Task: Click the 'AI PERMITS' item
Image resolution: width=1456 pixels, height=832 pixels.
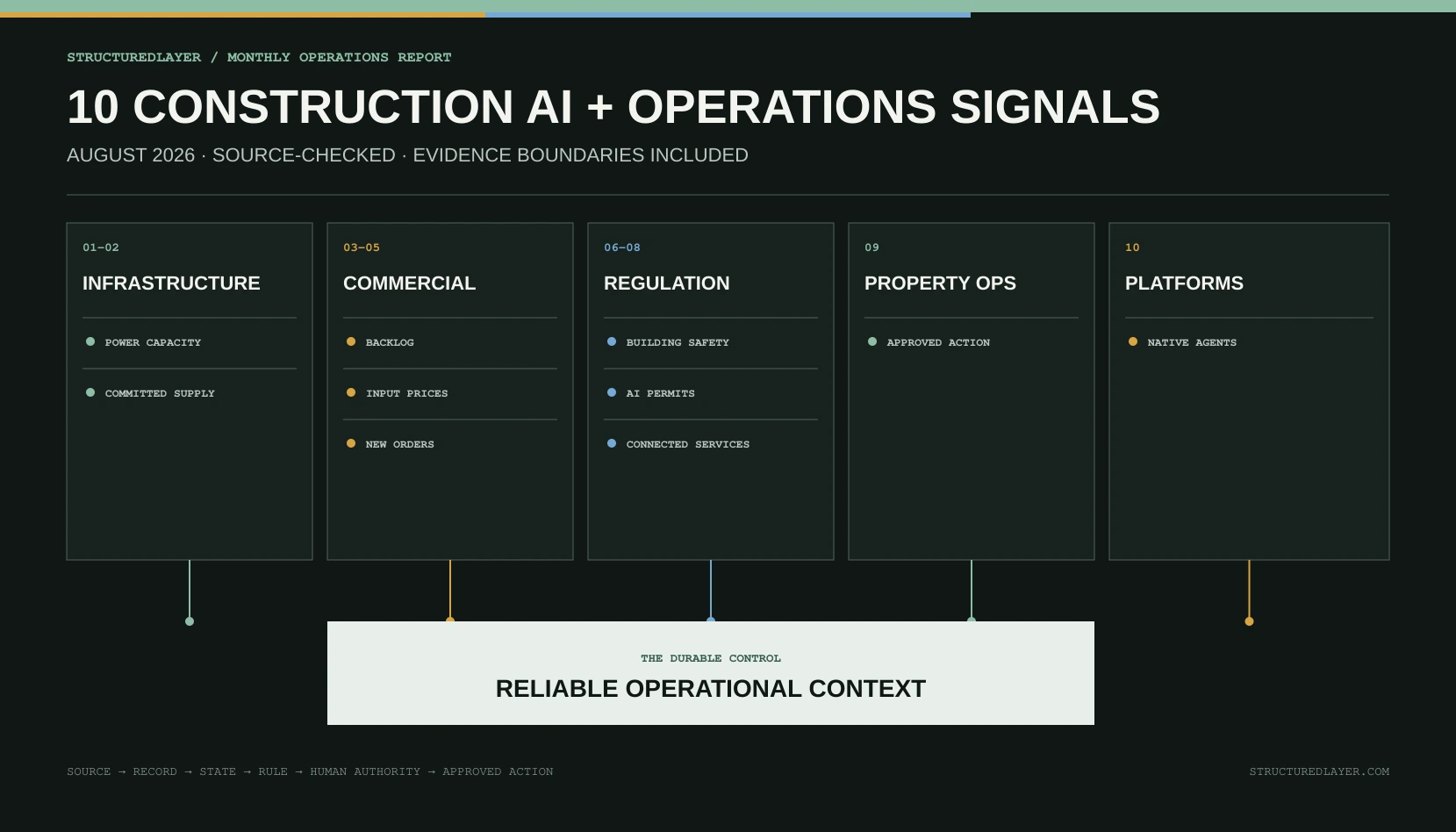Action: [660, 393]
